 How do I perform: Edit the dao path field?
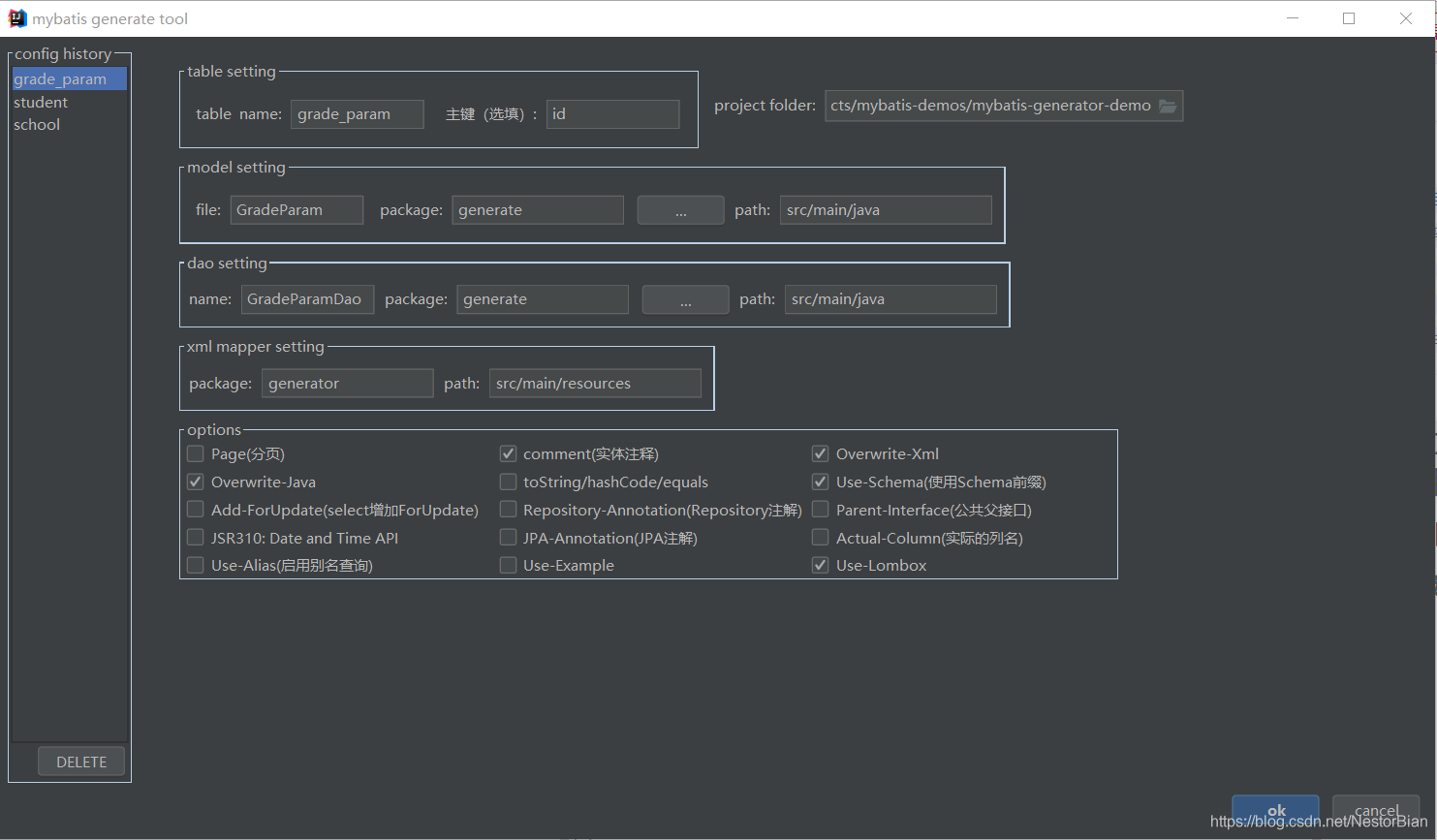[x=890, y=299]
